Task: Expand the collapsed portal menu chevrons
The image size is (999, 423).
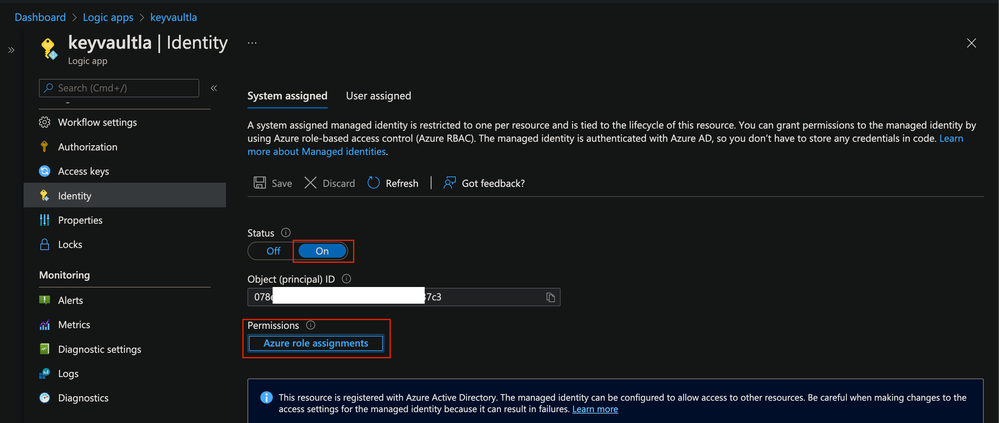Action: click(11, 50)
